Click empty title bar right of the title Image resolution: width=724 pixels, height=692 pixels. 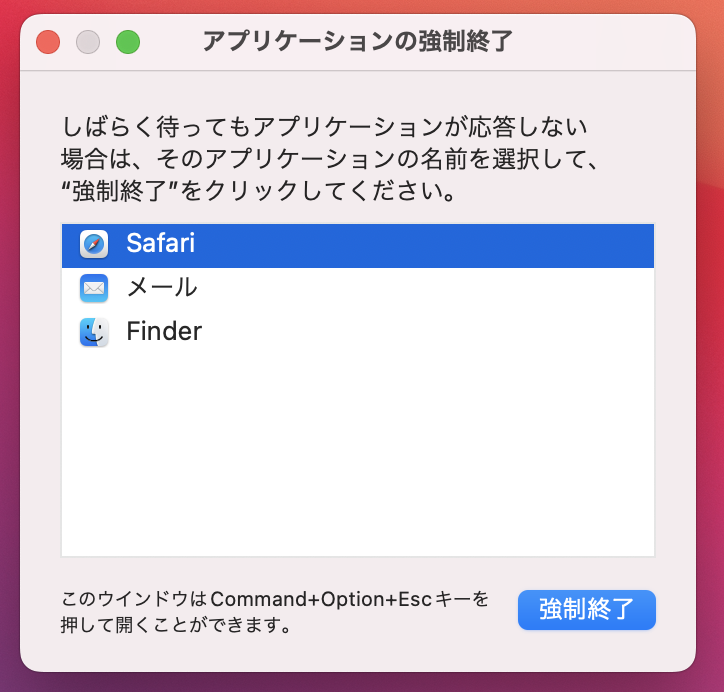point(610,42)
